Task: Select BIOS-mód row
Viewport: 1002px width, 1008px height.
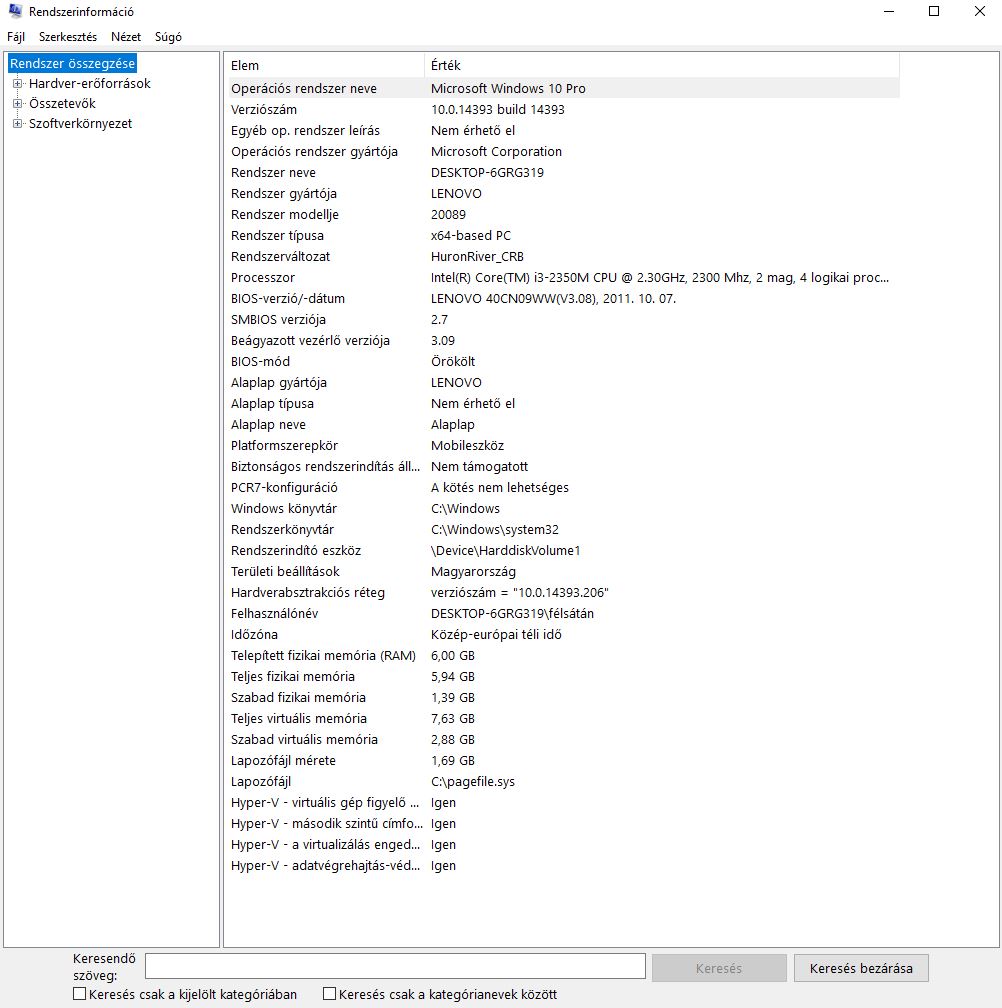Action: [x=564, y=361]
